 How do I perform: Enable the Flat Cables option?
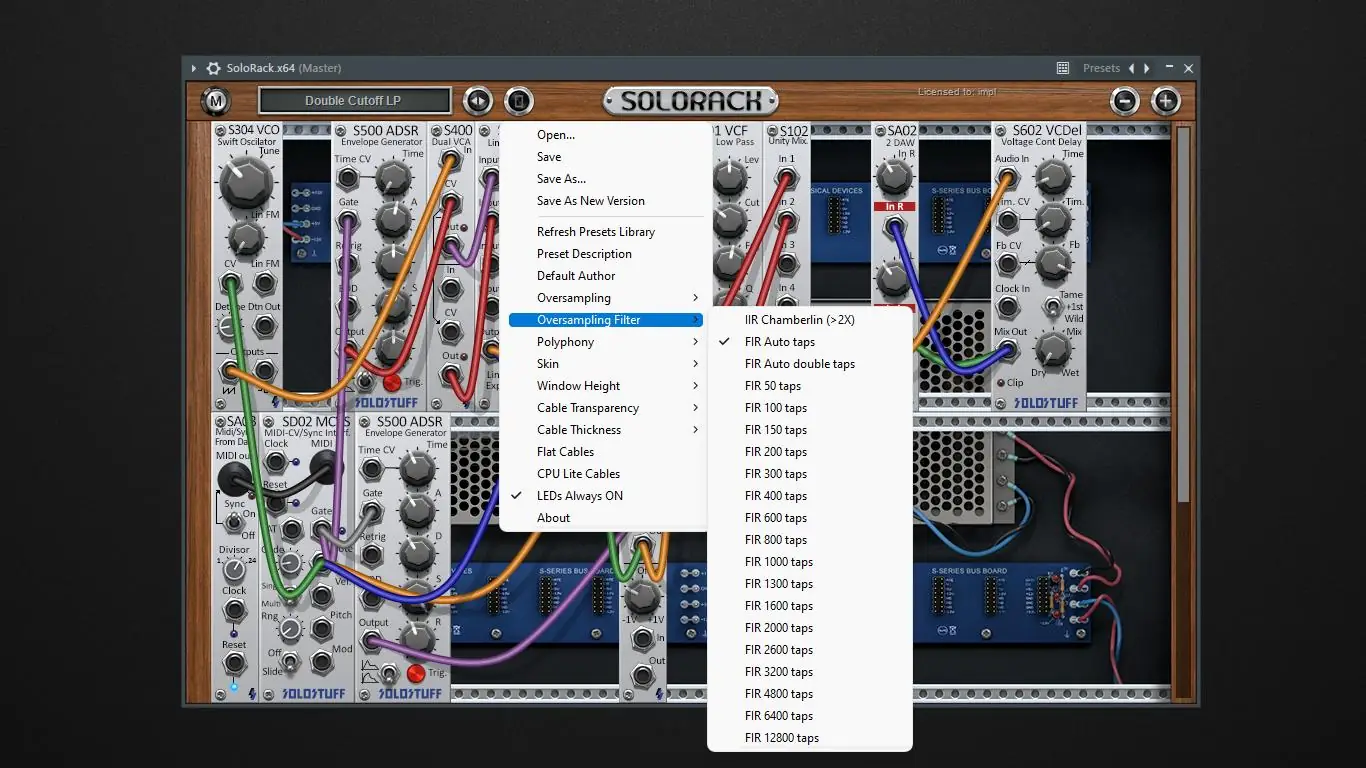point(565,452)
